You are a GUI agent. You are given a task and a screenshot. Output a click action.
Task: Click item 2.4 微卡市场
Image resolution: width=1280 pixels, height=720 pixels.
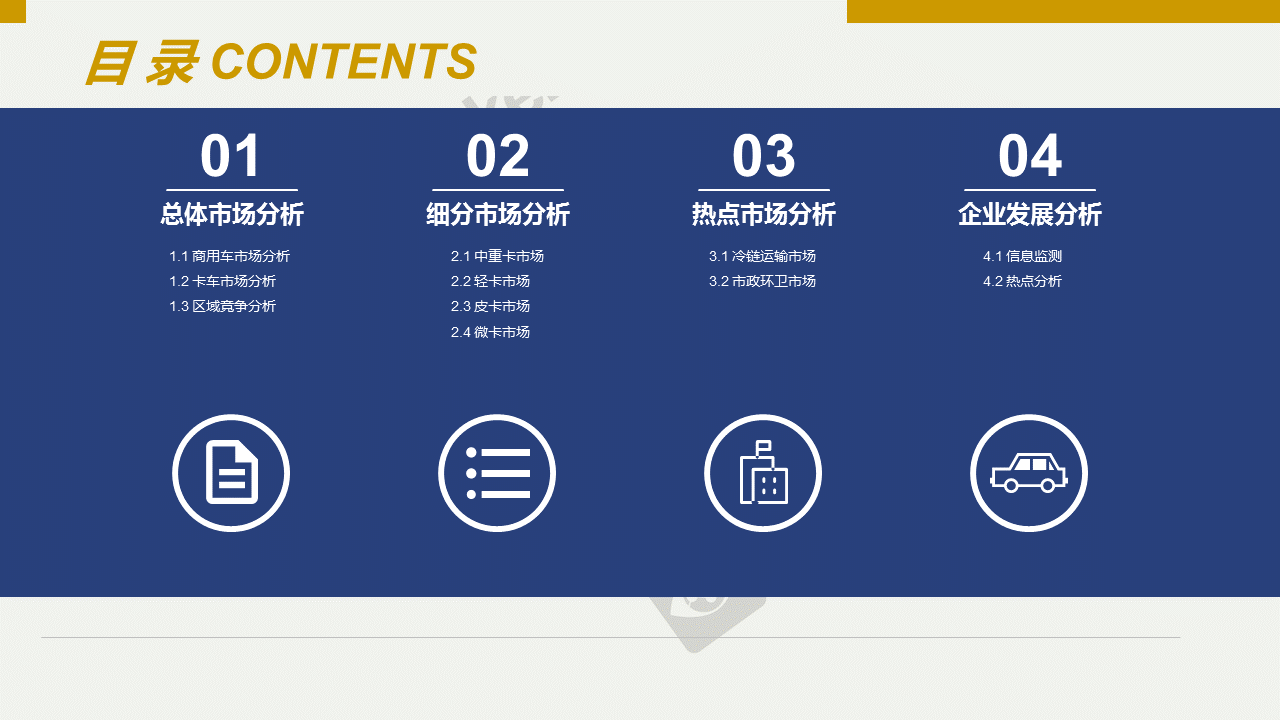[490, 332]
